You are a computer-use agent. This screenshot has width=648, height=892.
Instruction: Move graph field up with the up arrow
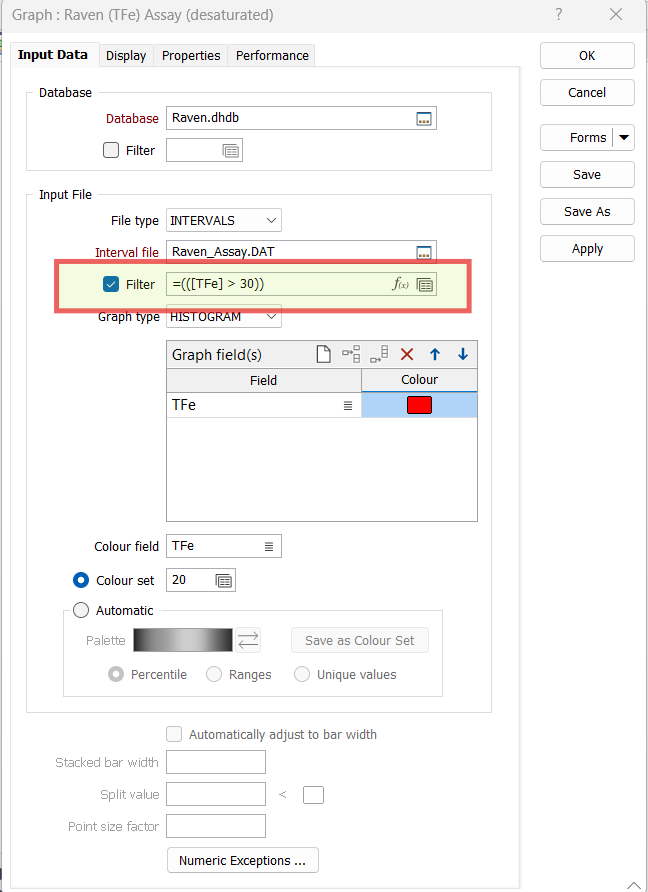[x=435, y=354]
